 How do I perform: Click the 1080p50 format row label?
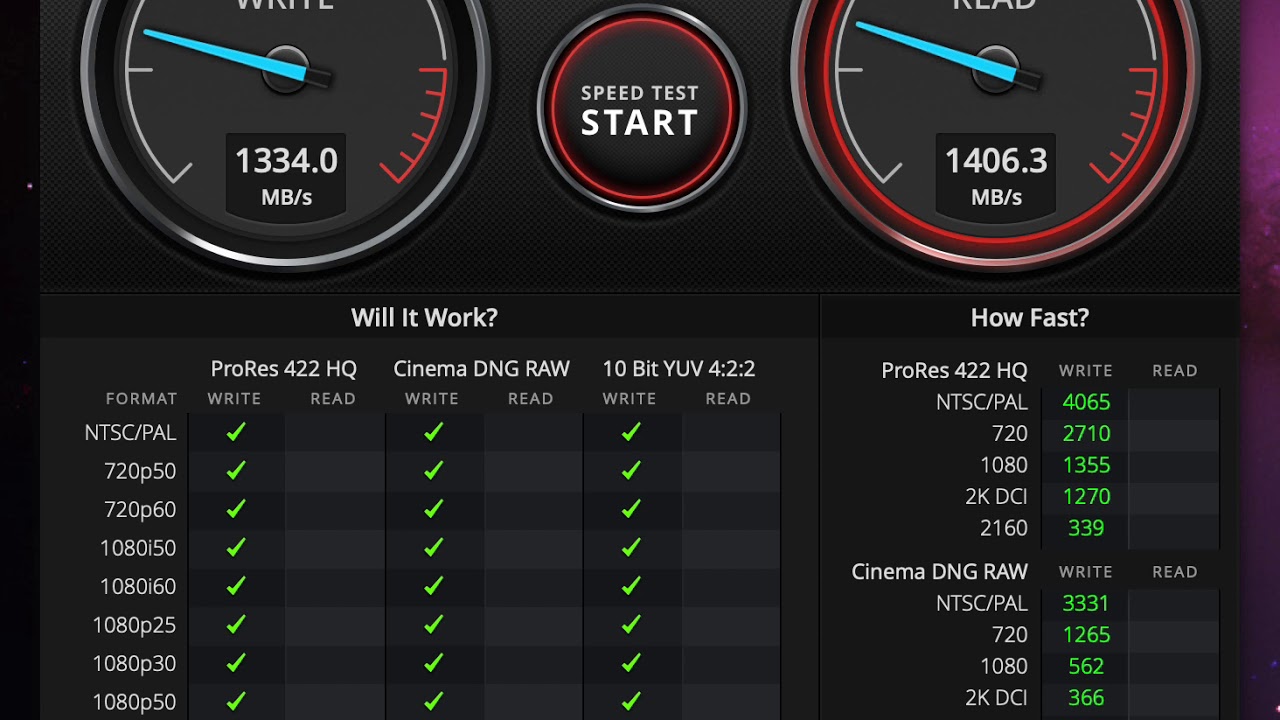click(134, 702)
